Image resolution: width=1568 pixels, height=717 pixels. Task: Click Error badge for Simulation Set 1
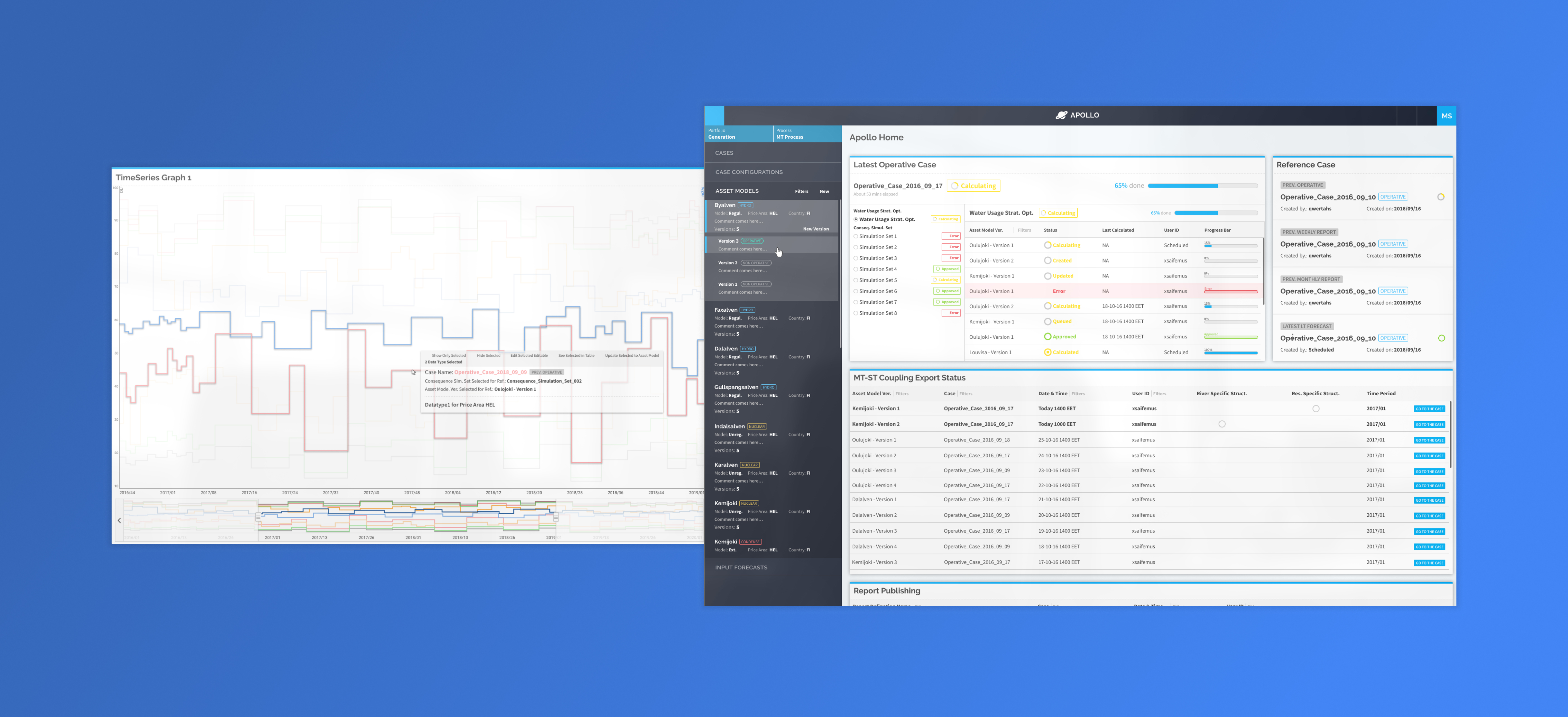tap(951, 236)
